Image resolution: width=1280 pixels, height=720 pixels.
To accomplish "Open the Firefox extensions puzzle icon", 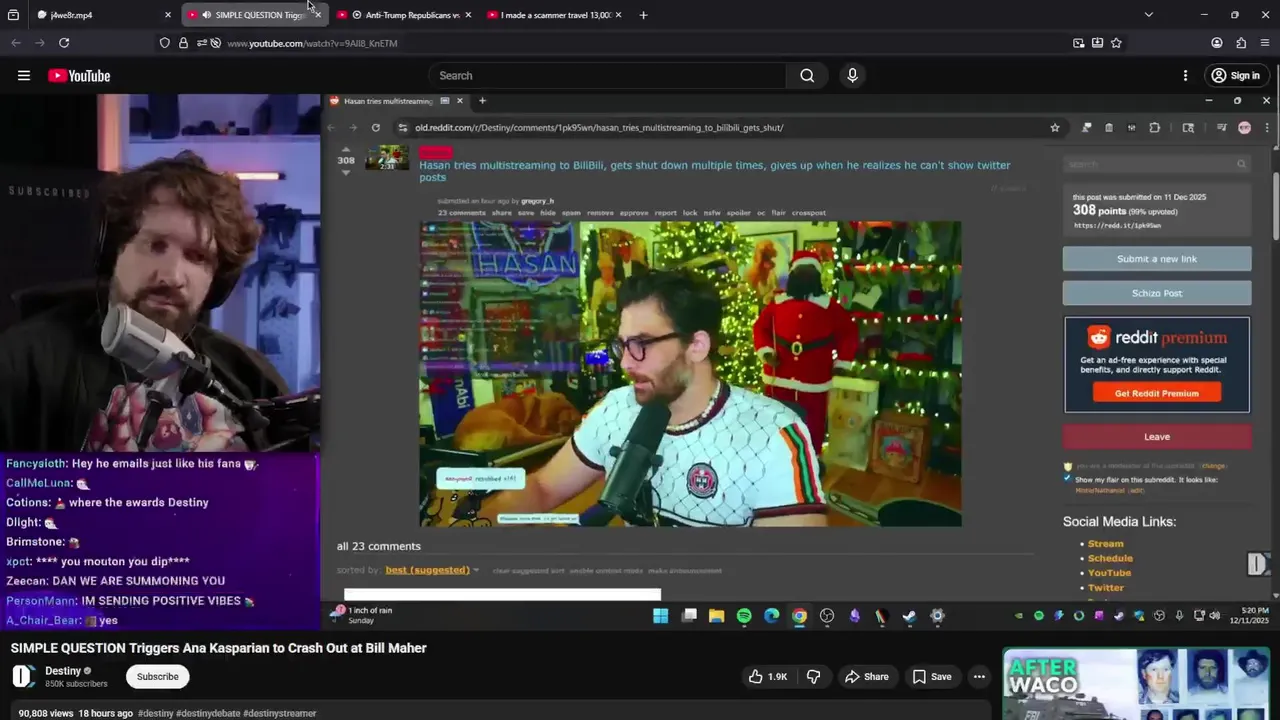I will (1241, 43).
